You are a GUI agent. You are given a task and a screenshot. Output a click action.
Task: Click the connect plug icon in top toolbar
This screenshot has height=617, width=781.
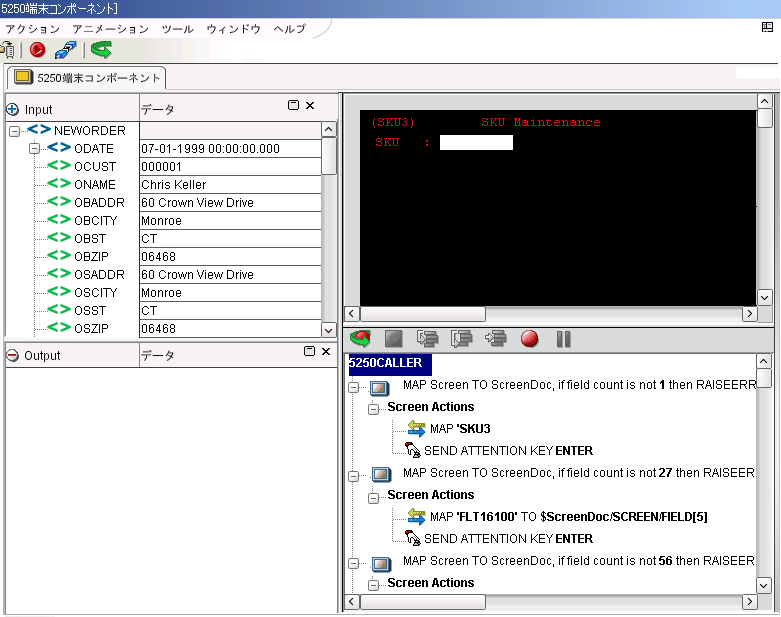[65, 50]
